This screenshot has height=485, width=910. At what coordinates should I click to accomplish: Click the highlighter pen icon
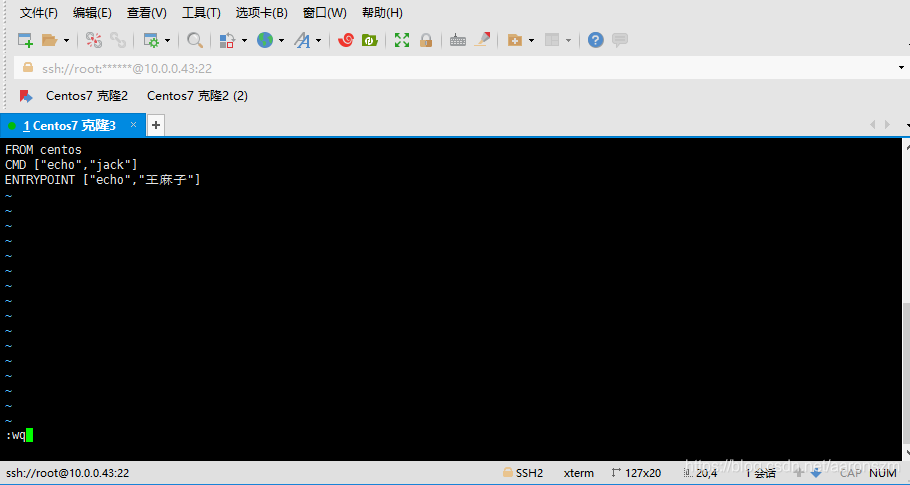pos(482,39)
